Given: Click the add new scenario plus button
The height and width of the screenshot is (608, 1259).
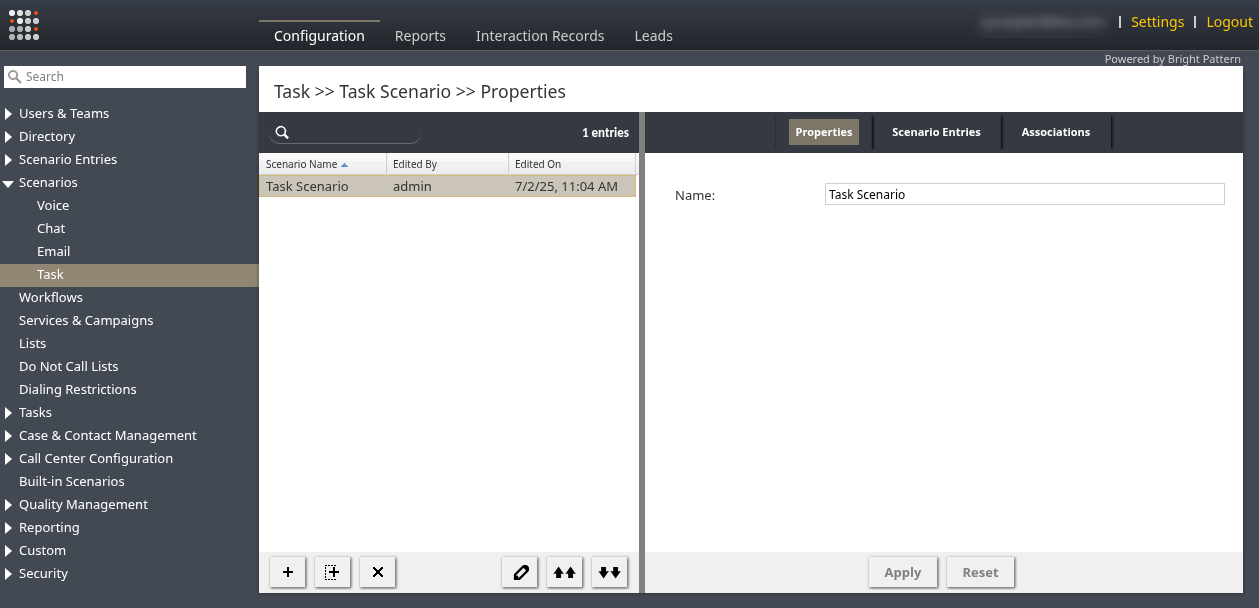Looking at the screenshot, I should tap(288, 572).
